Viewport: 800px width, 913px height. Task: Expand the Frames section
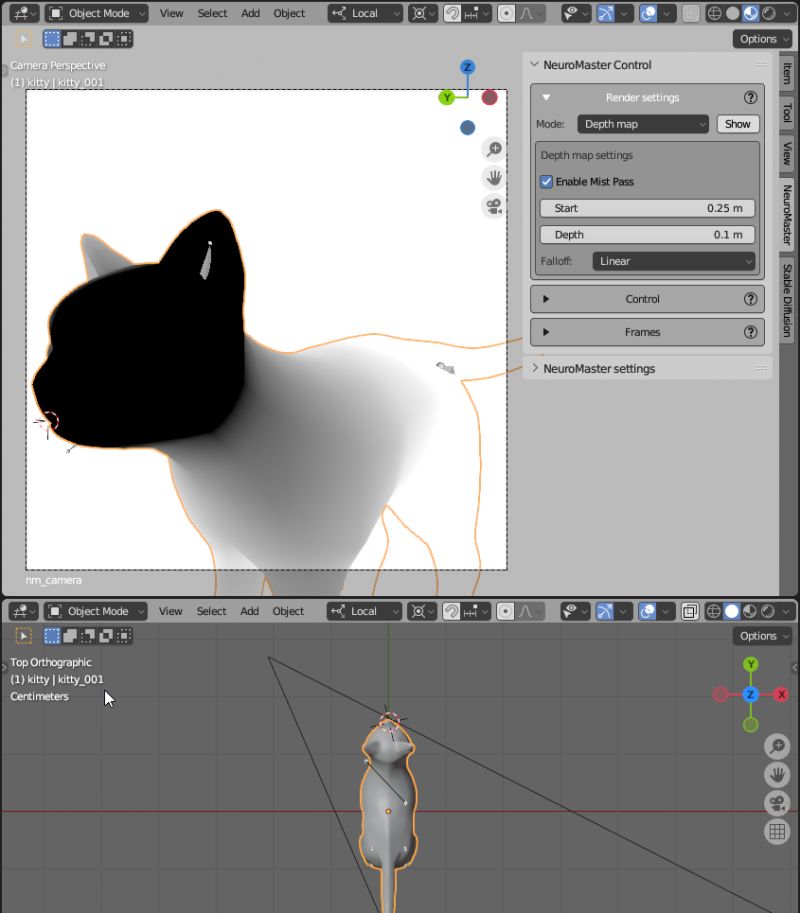pyautogui.click(x=546, y=332)
